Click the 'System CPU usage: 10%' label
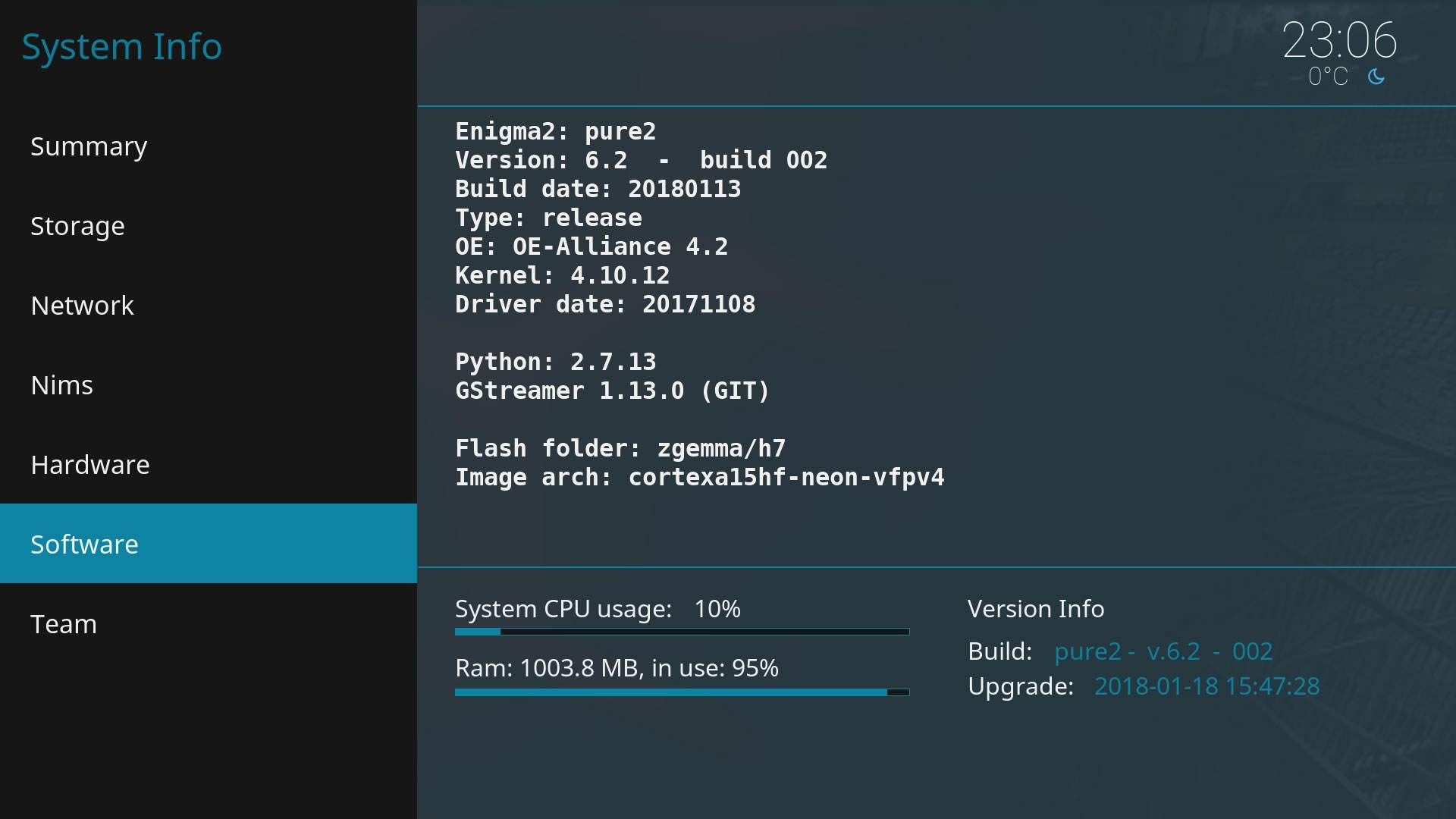Image resolution: width=1456 pixels, height=819 pixels. click(598, 609)
